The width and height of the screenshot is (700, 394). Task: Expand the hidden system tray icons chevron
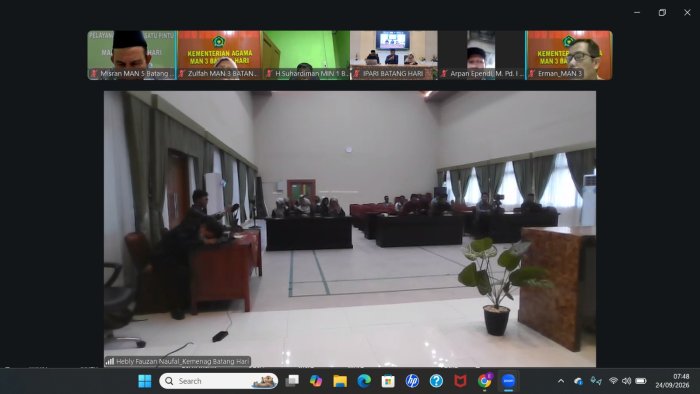(561, 381)
